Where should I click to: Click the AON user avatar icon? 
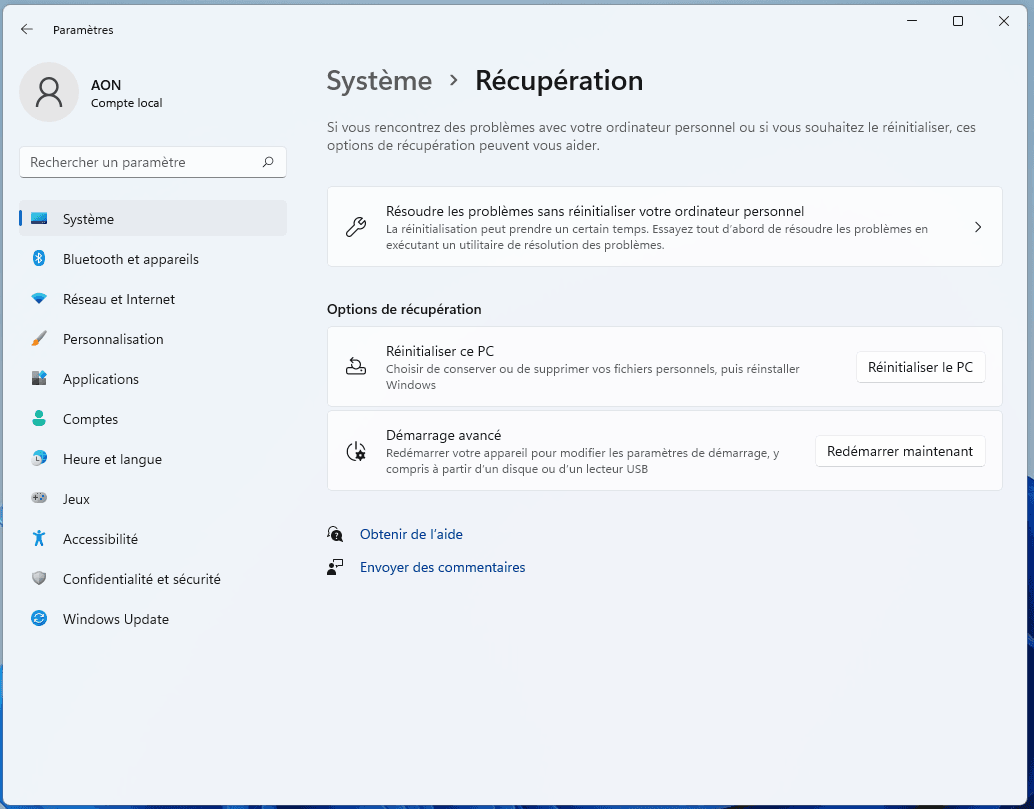pos(49,92)
